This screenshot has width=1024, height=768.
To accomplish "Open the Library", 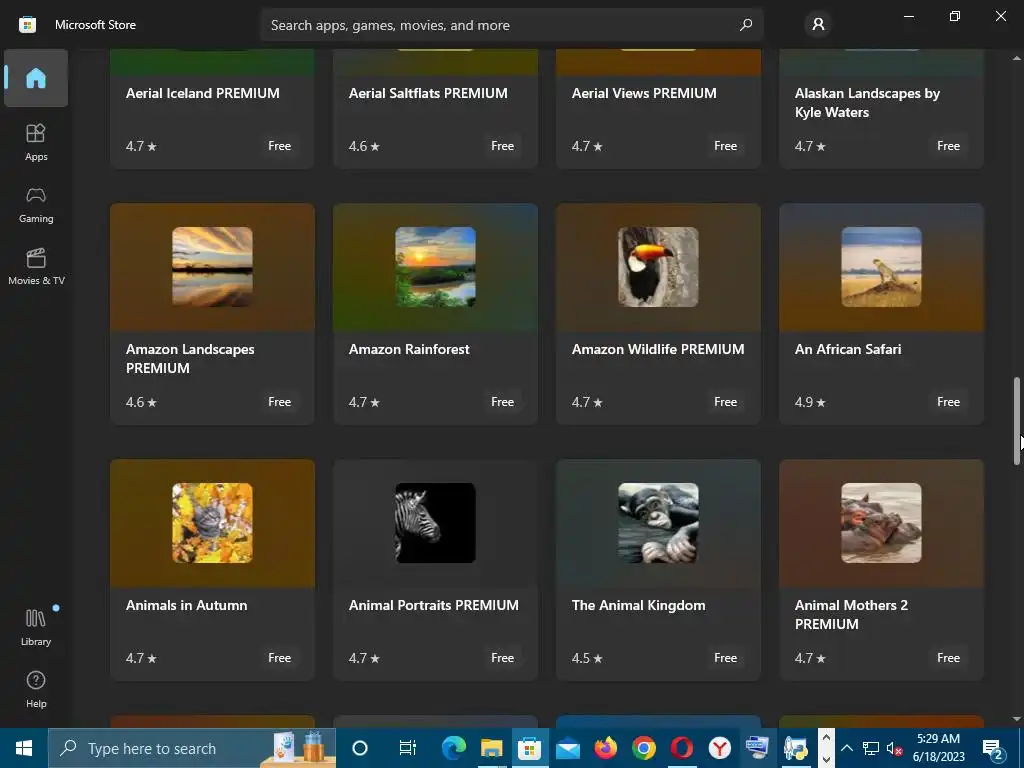I will pyautogui.click(x=36, y=627).
